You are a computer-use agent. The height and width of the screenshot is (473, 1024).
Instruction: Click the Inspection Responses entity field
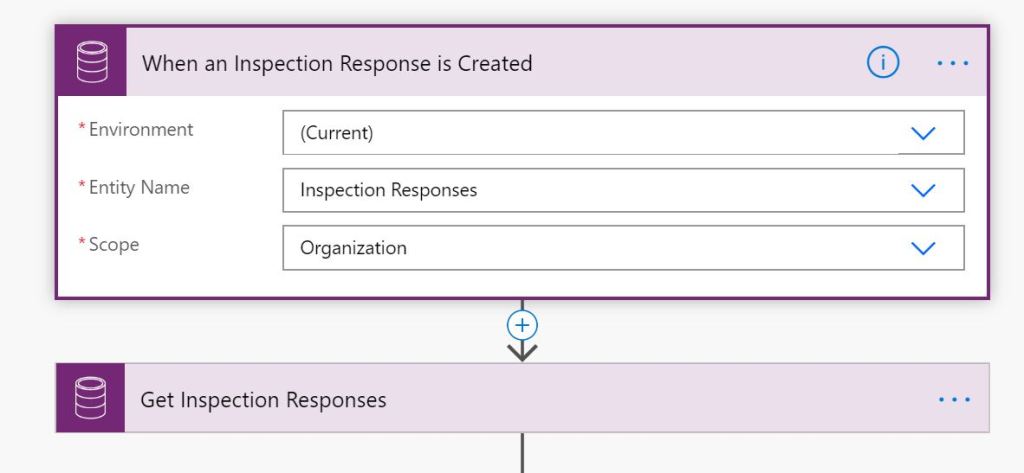(590, 190)
